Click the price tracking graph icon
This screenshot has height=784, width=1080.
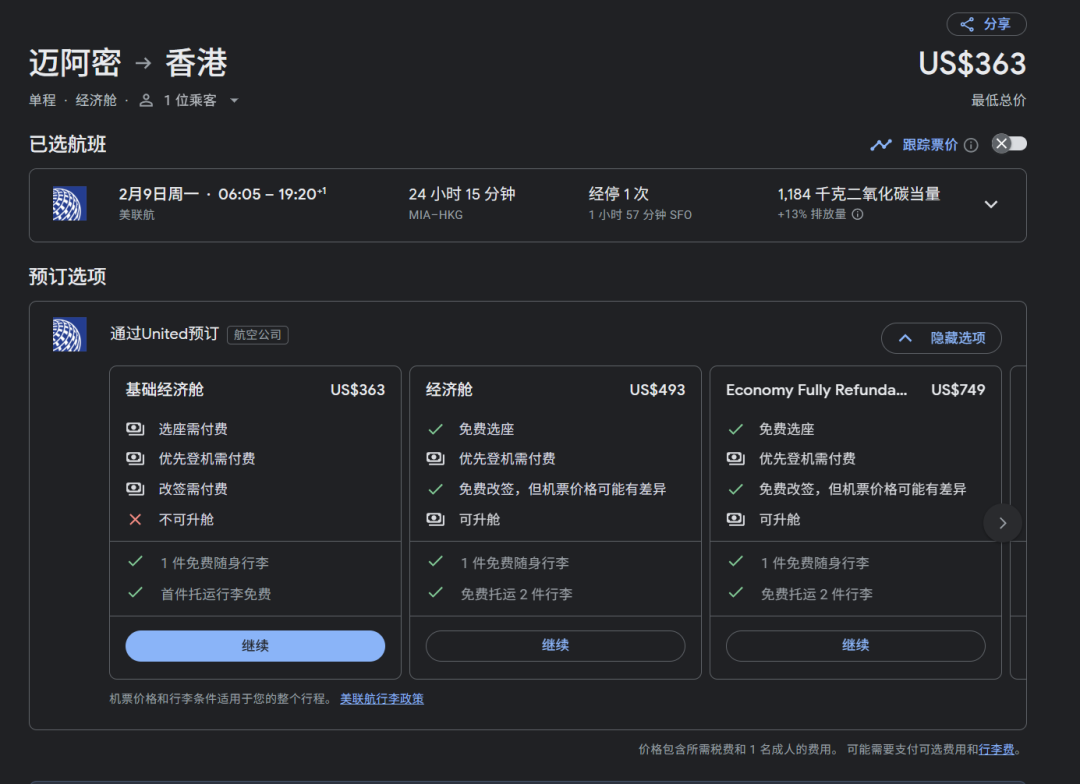(x=881, y=145)
